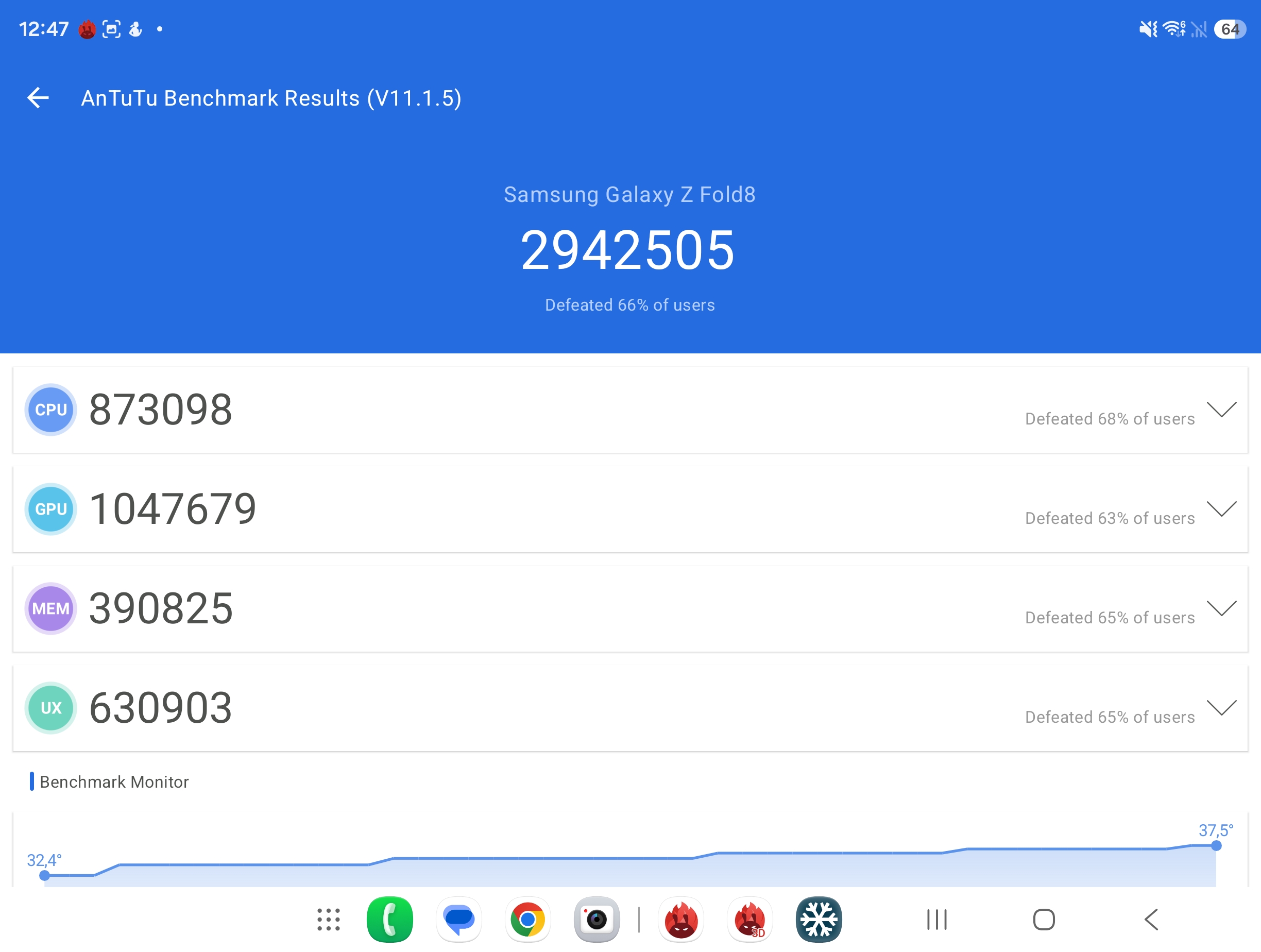1261x952 pixels.
Task: Open the snowflake app in taskbar
Action: [x=819, y=919]
